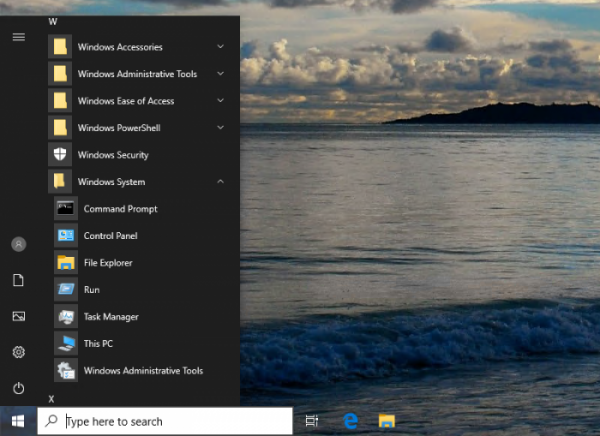
Task: Open the user account icon
Action: pos(18,244)
